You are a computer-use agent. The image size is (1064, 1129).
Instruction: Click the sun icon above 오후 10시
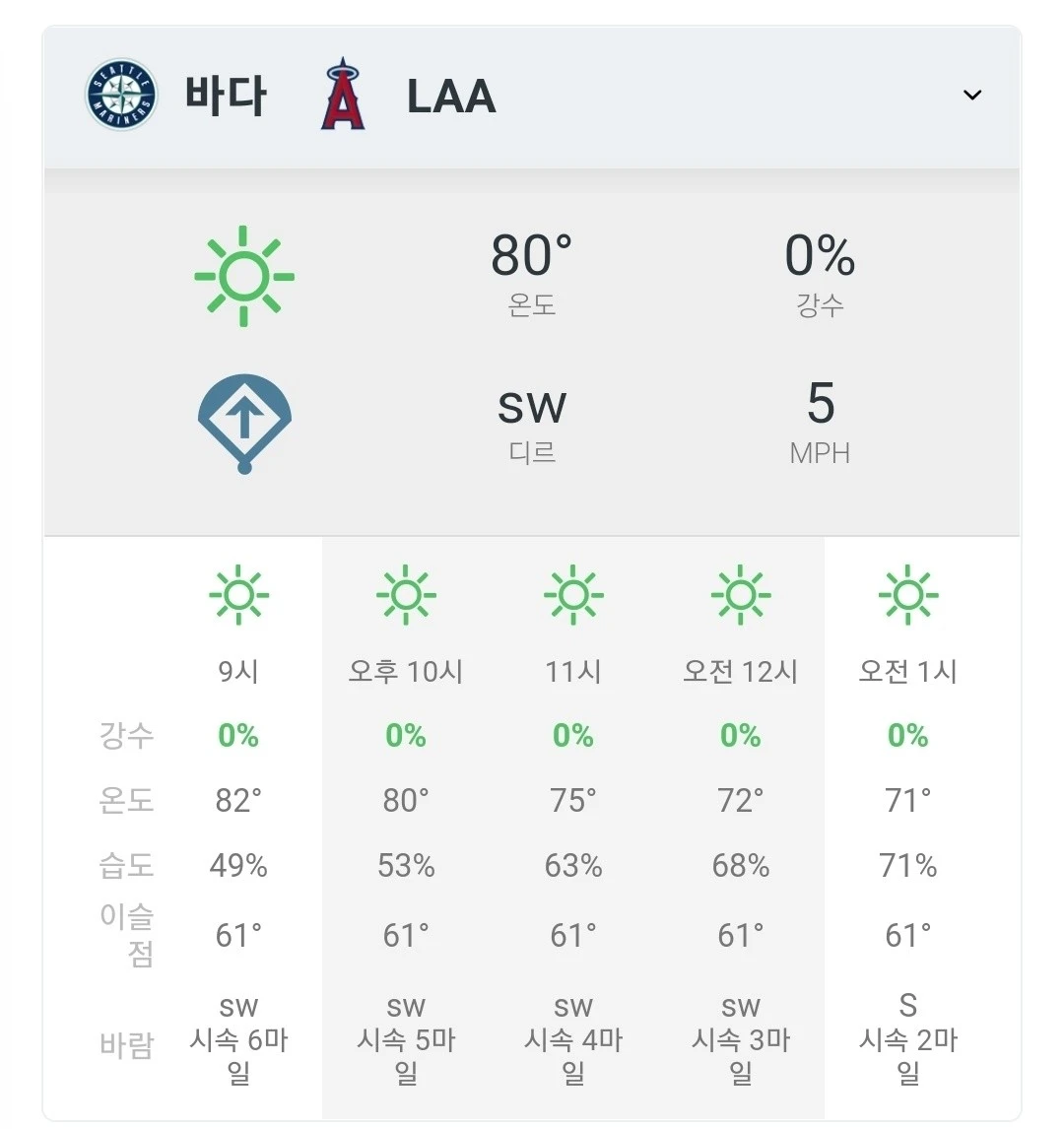[x=406, y=595]
